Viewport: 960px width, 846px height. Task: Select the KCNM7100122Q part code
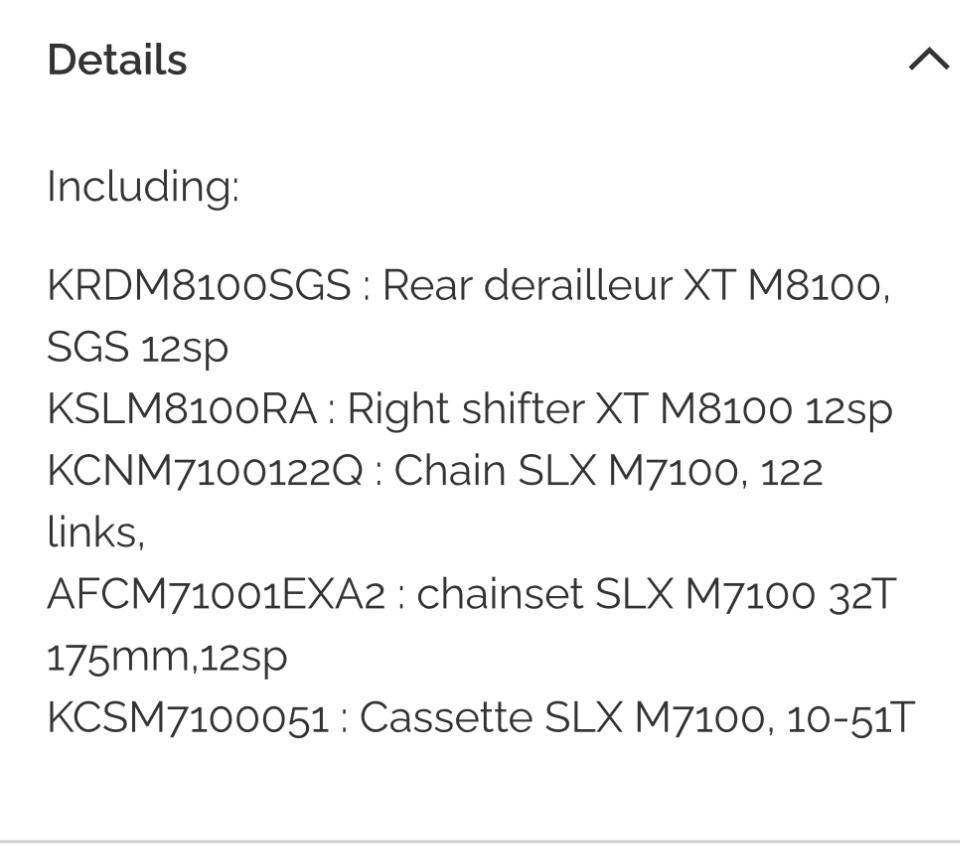(x=206, y=471)
